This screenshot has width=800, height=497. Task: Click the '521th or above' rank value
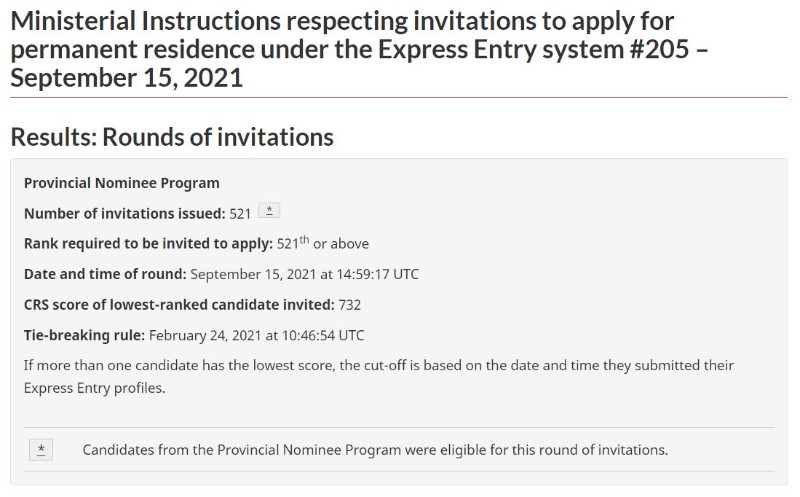tap(323, 243)
